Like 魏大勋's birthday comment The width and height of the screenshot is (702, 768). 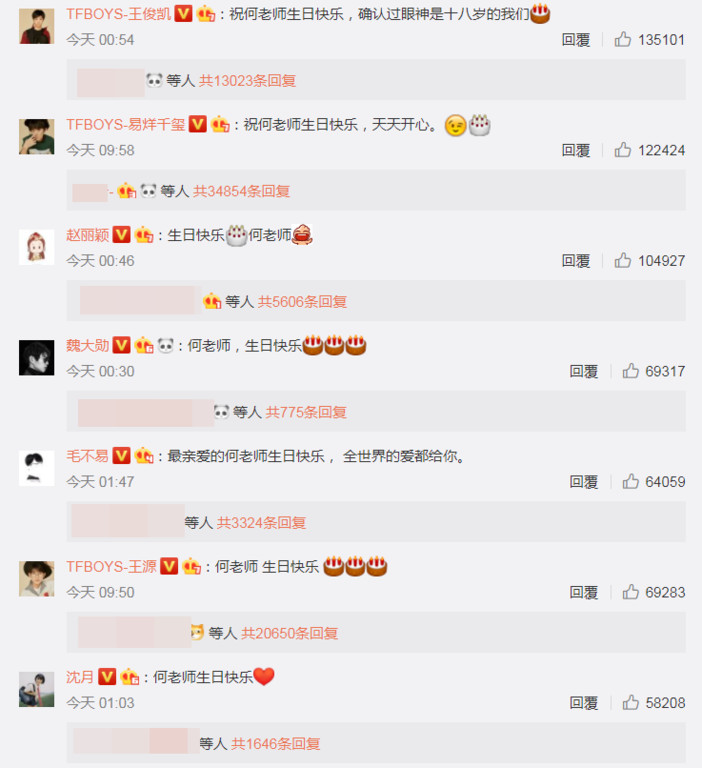[x=630, y=371]
